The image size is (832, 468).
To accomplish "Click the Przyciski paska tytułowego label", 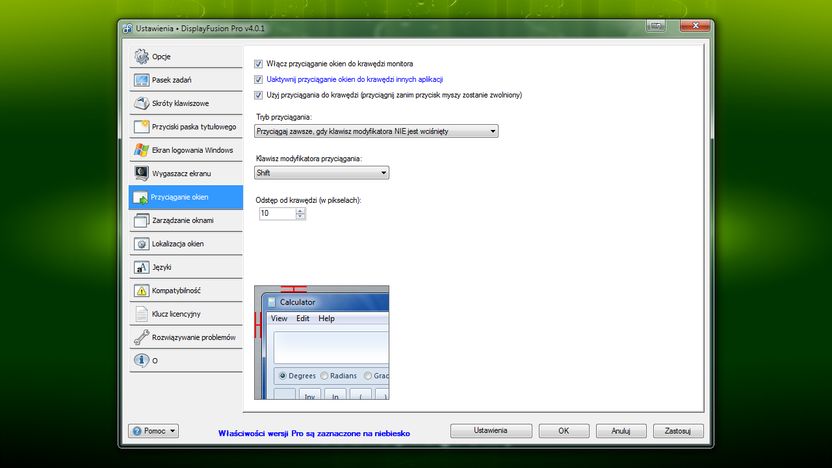I will coord(194,127).
